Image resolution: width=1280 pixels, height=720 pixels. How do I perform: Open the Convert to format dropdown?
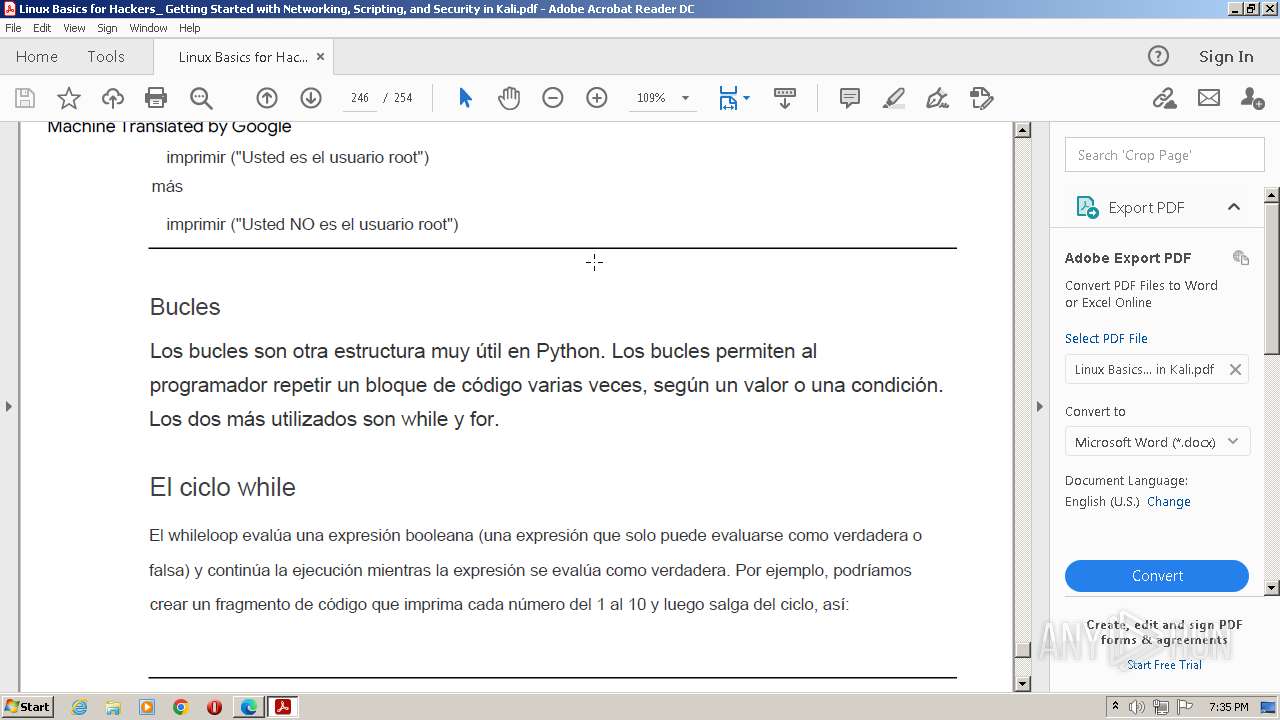[x=1157, y=442]
